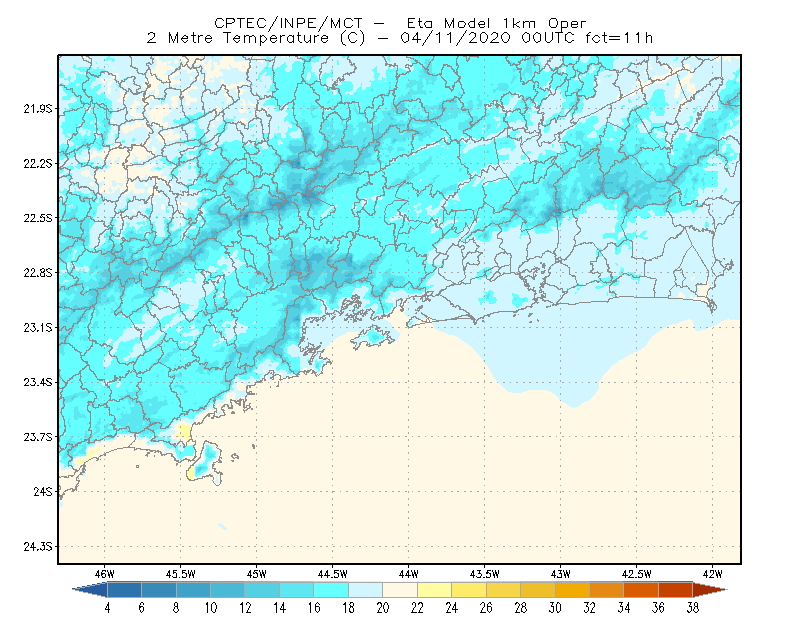Select the 23.1S latitude axis label
This screenshot has height=618, width=800.
[38, 327]
